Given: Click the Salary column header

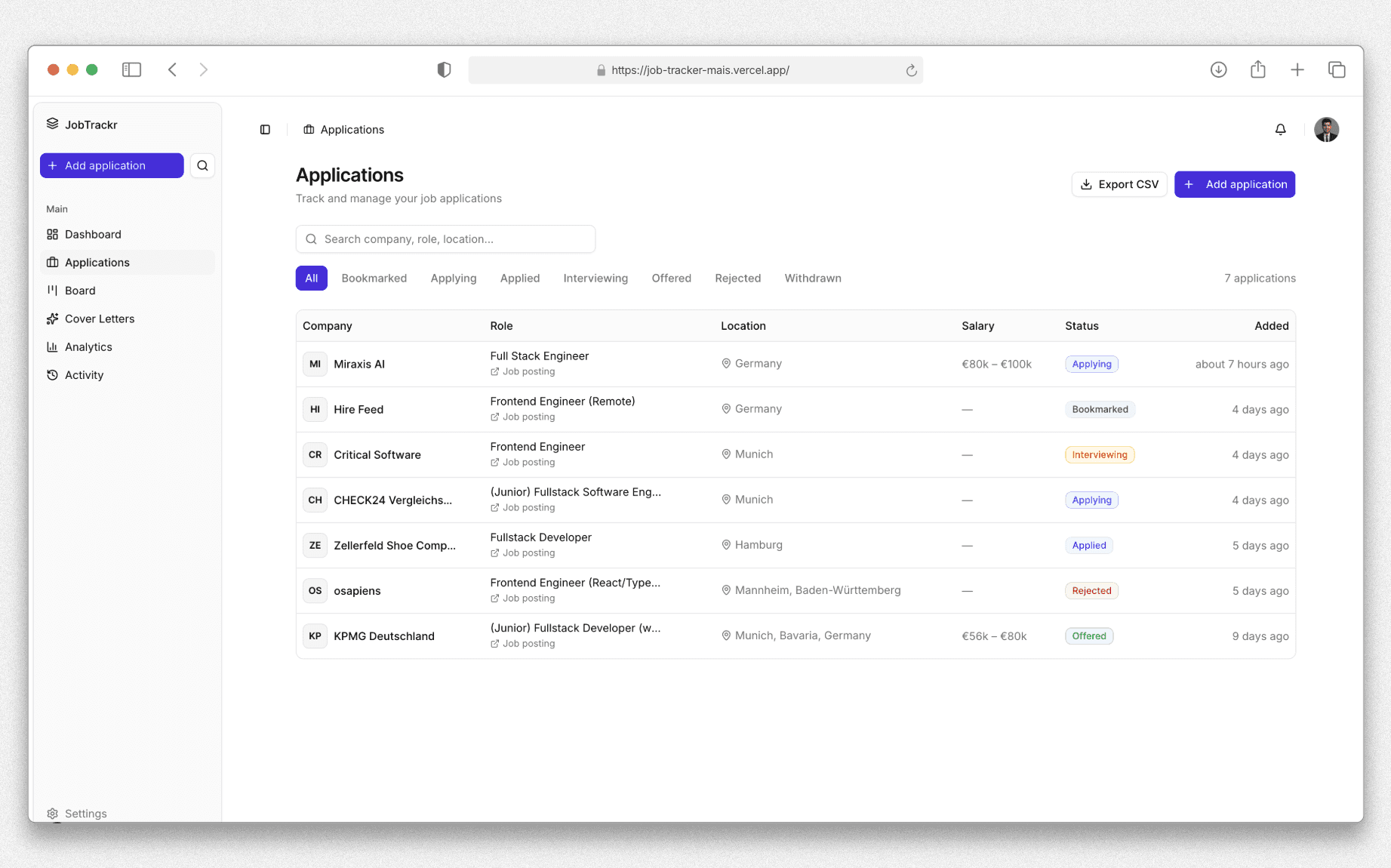Looking at the screenshot, I should click(x=977, y=326).
